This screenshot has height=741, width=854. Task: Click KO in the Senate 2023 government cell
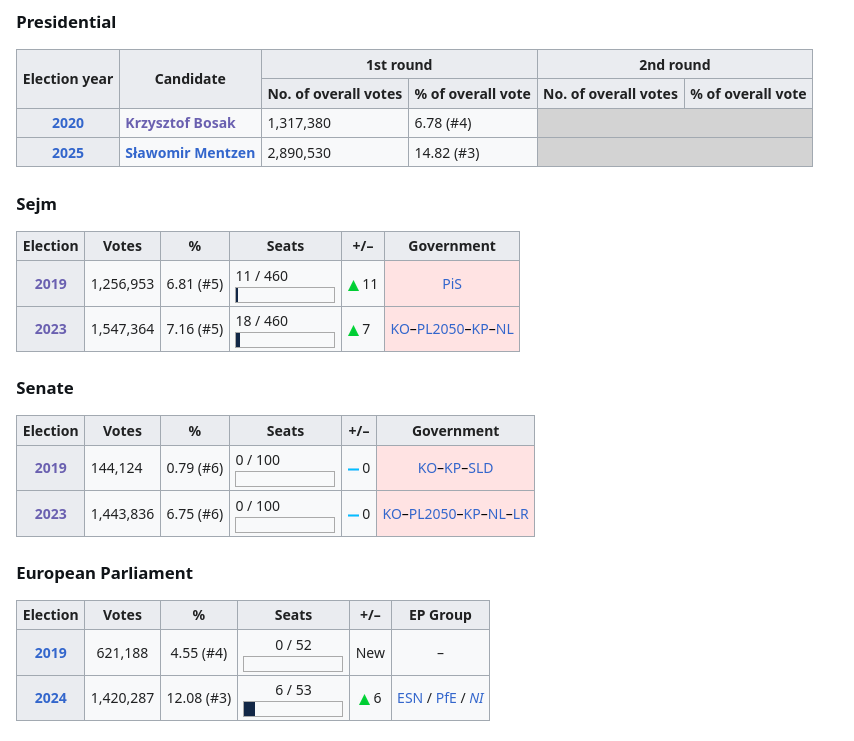[x=392, y=514]
